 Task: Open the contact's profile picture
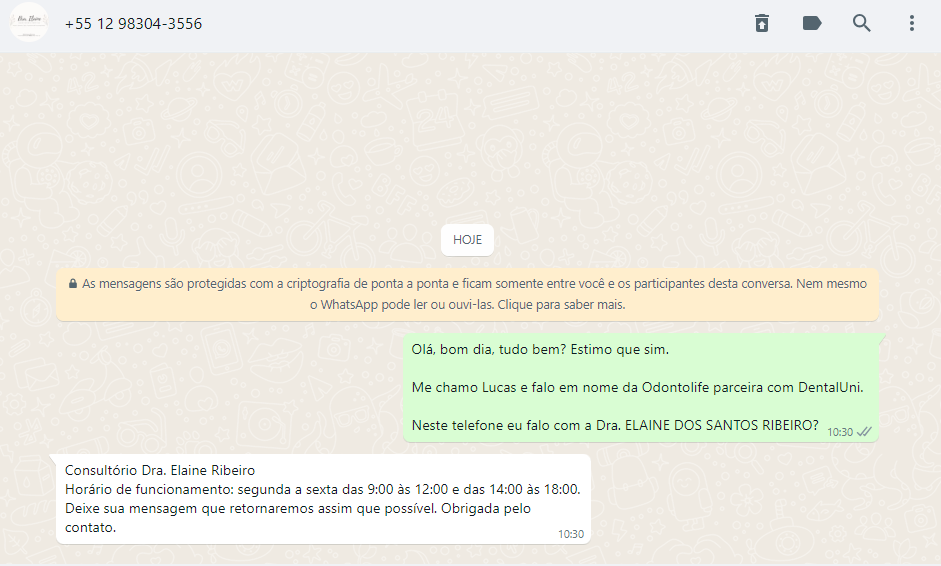pyautogui.click(x=29, y=23)
